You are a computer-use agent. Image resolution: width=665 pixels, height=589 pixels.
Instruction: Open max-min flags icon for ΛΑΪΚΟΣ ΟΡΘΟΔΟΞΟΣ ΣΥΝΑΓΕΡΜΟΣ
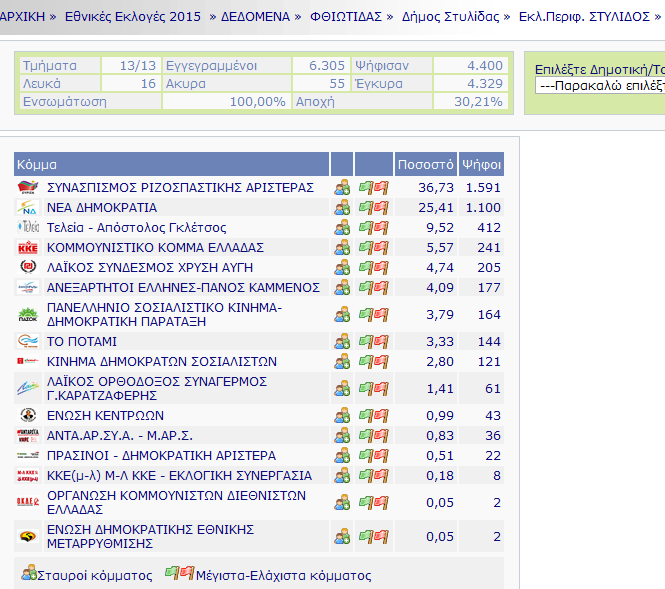point(373,388)
